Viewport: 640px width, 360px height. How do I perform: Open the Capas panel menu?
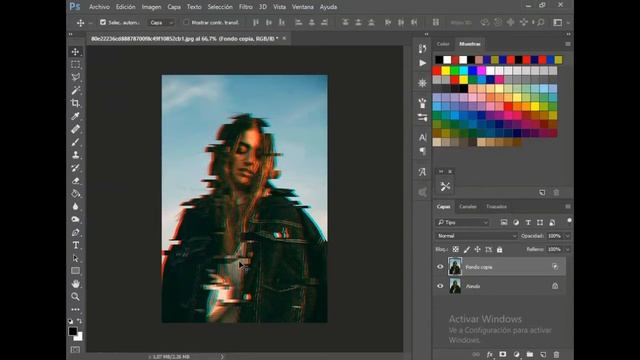568,207
